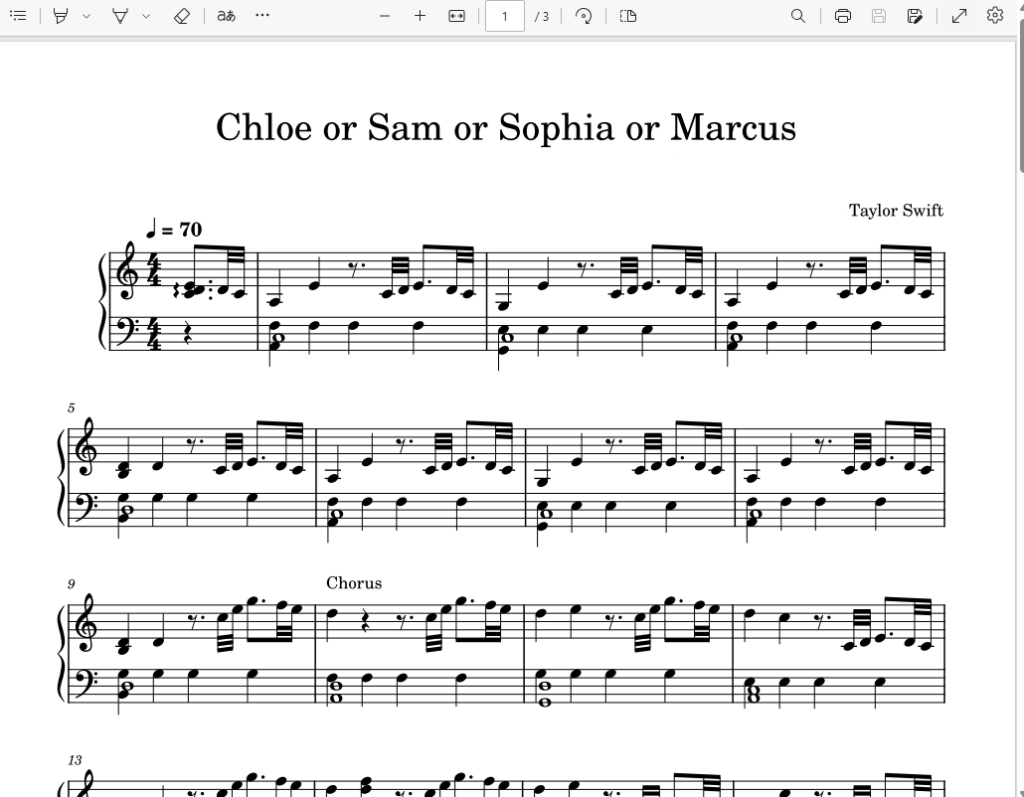This screenshot has height=797, width=1024.
Task: Click the page number input field
Action: tap(505, 16)
